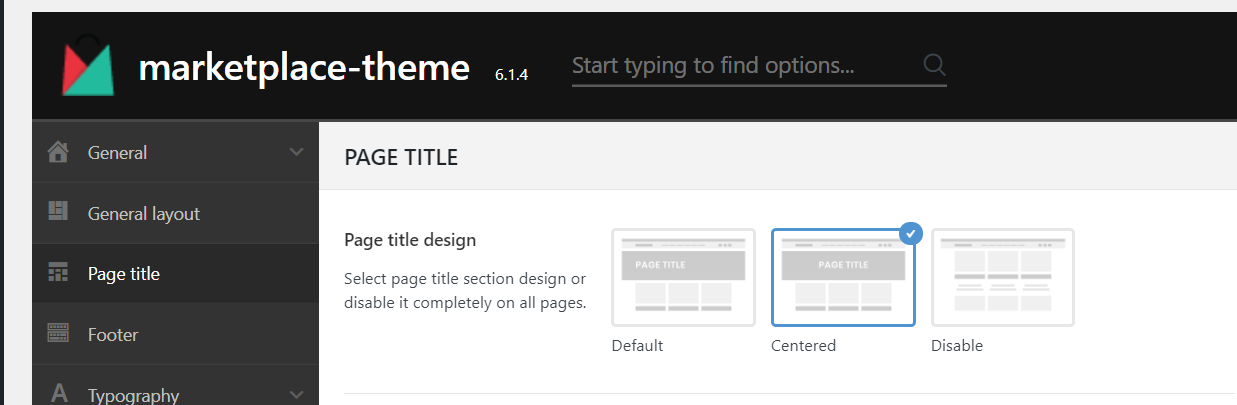Select the Centered page title design
The width and height of the screenshot is (1237, 405).
tap(843, 277)
